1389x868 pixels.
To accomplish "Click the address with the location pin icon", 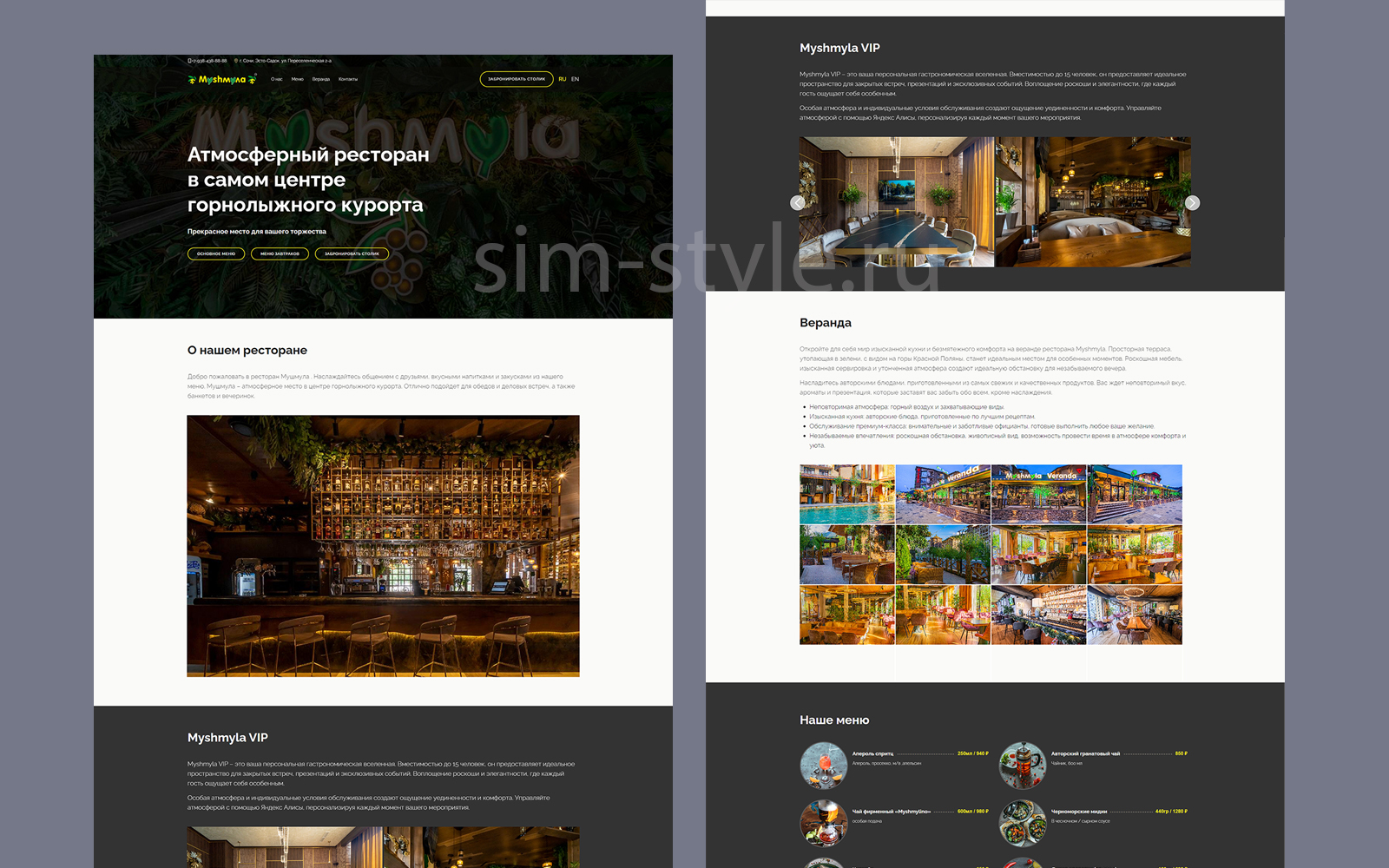I will pyautogui.click(x=283, y=61).
